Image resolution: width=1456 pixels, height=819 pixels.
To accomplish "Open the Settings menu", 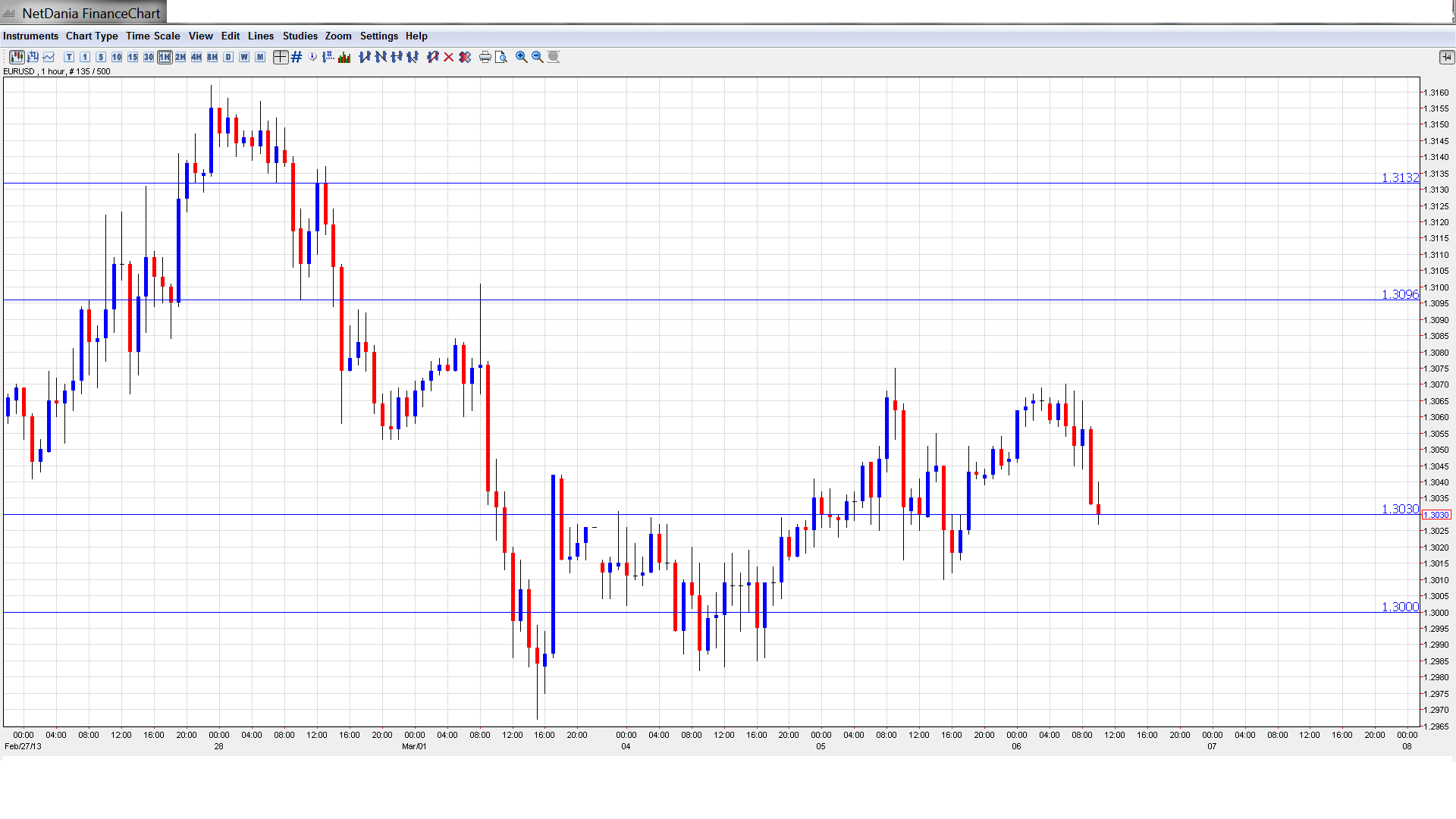I will coord(378,36).
